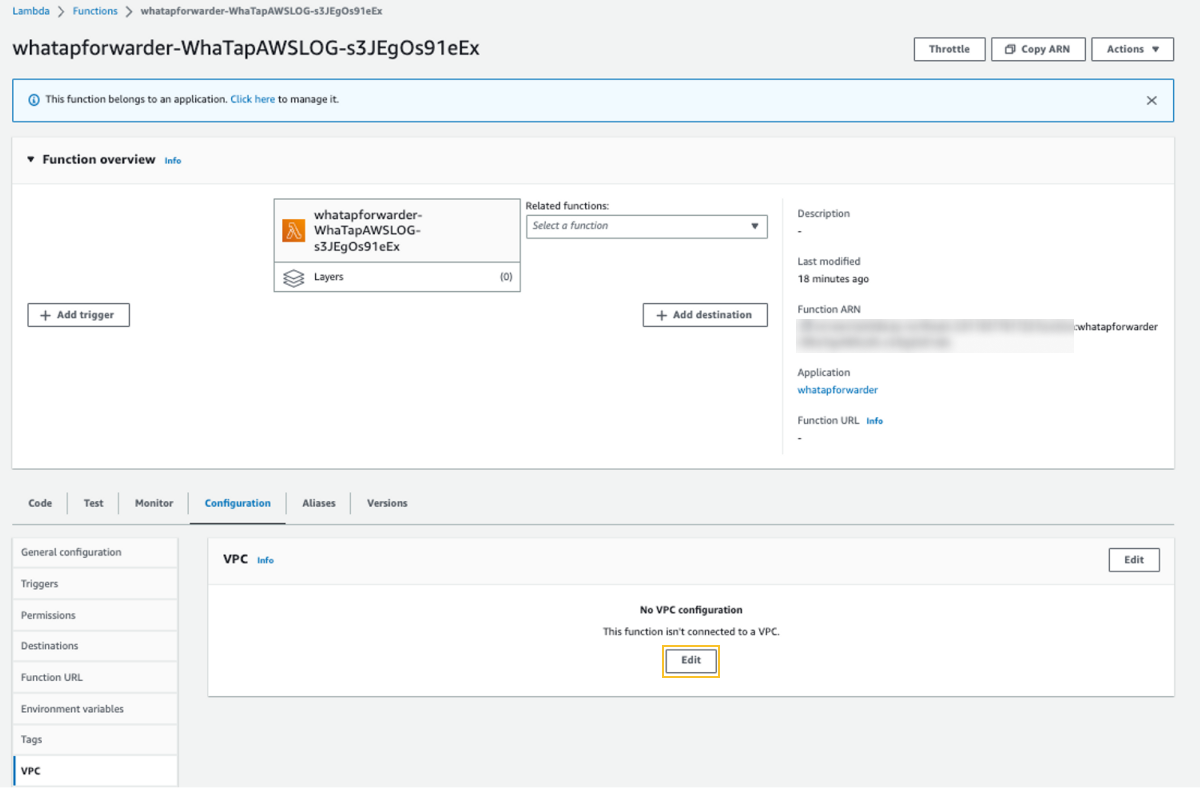
Task: Open the Related functions dropdown
Action: click(x=646, y=226)
